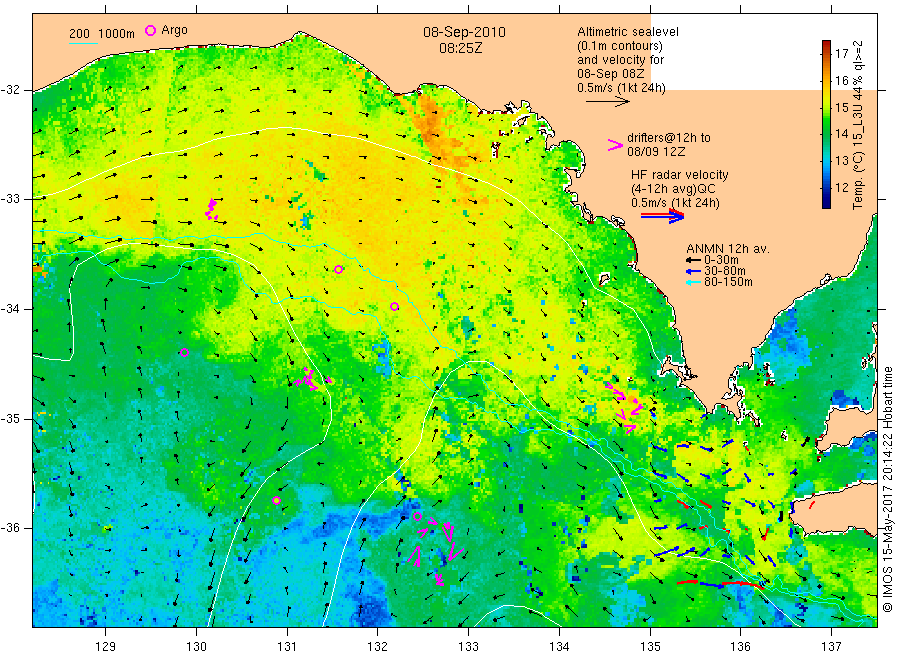Screen dimensions: 900x660
Task: Click the '200 1000m' isobath legend text
Action: [x=102, y=34]
